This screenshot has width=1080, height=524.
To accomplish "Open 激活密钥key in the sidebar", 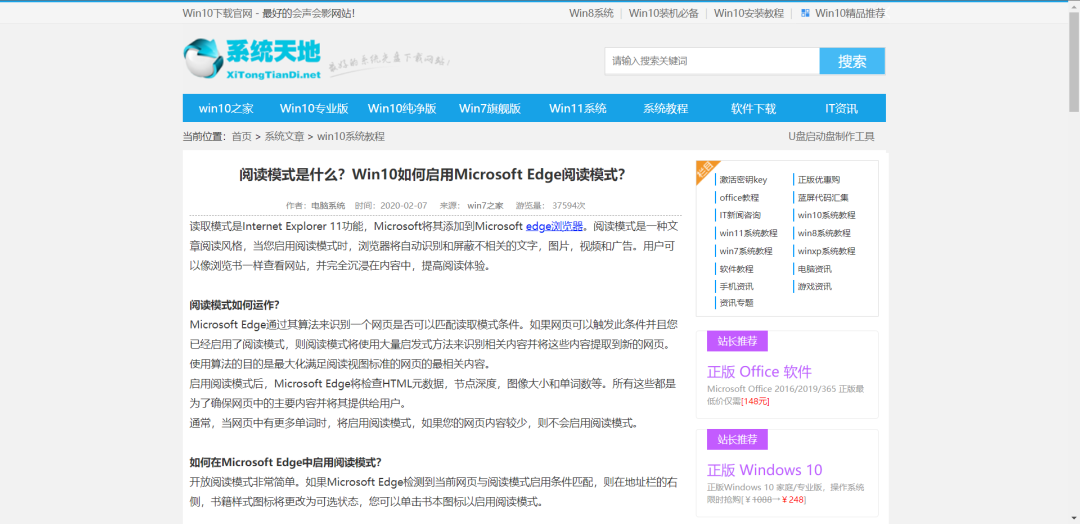I will pos(743,180).
